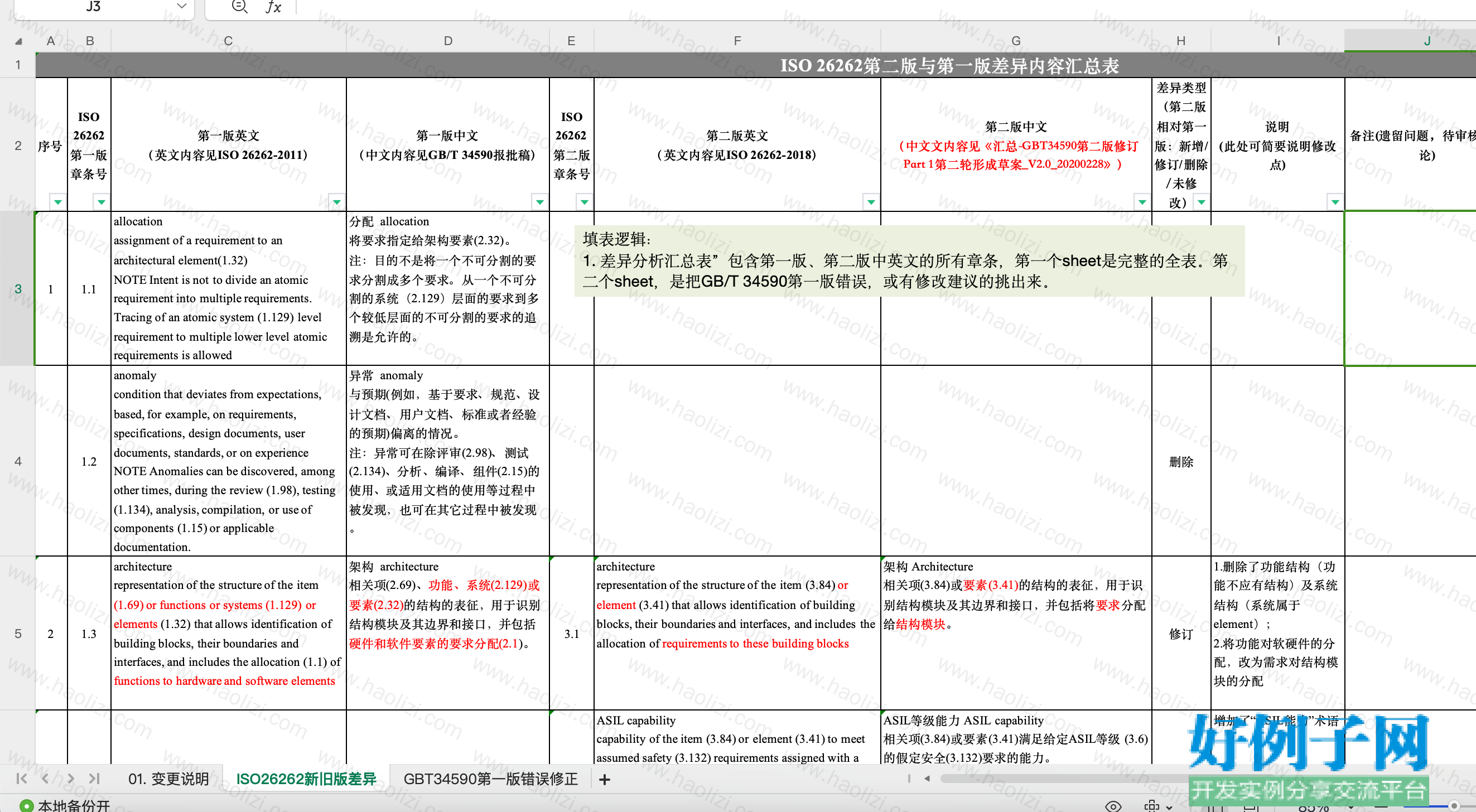Open filter dropdown for 第一版英文 column
This screenshot has width=1476, height=812.
point(337,202)
